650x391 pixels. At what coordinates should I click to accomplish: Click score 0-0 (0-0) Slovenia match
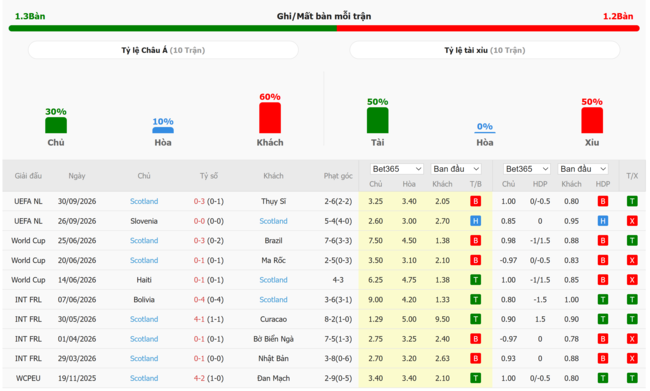209,221
